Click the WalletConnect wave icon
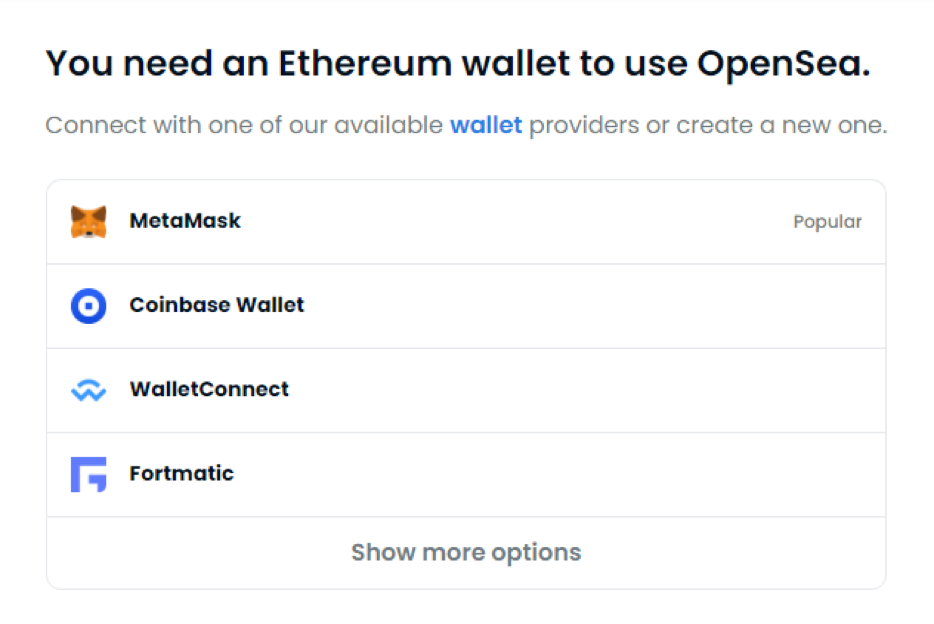Viewport: 934px width, 624px height. coord(88,390)
